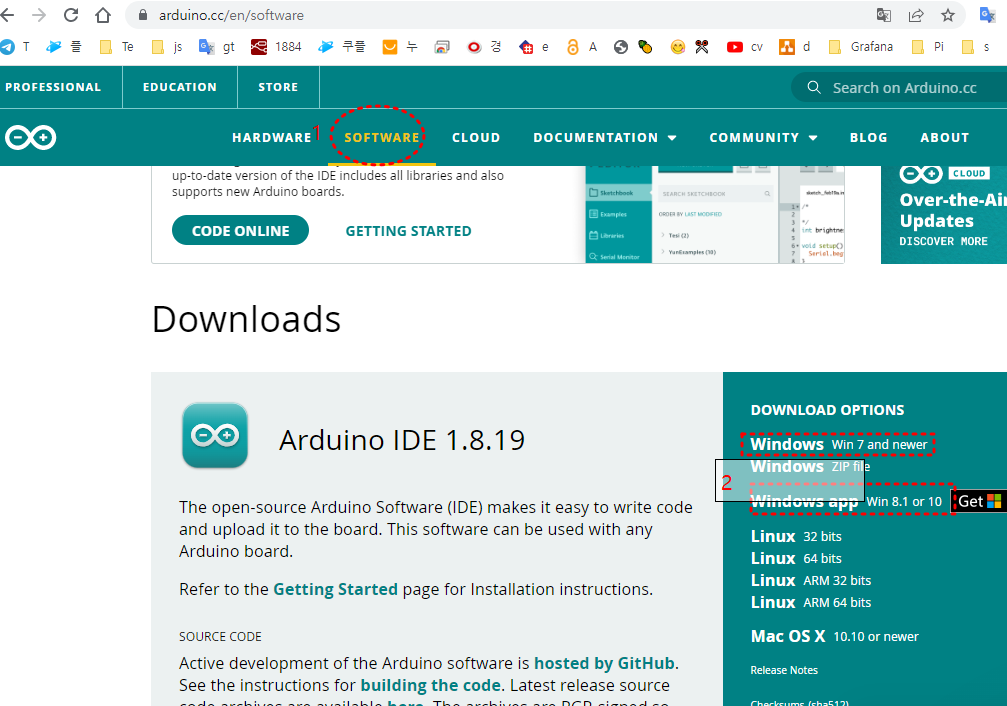Open the 'Te' bookmark folder
Image resolution: width=1007 pixels, height=706 pixels.
coord(116,46)
